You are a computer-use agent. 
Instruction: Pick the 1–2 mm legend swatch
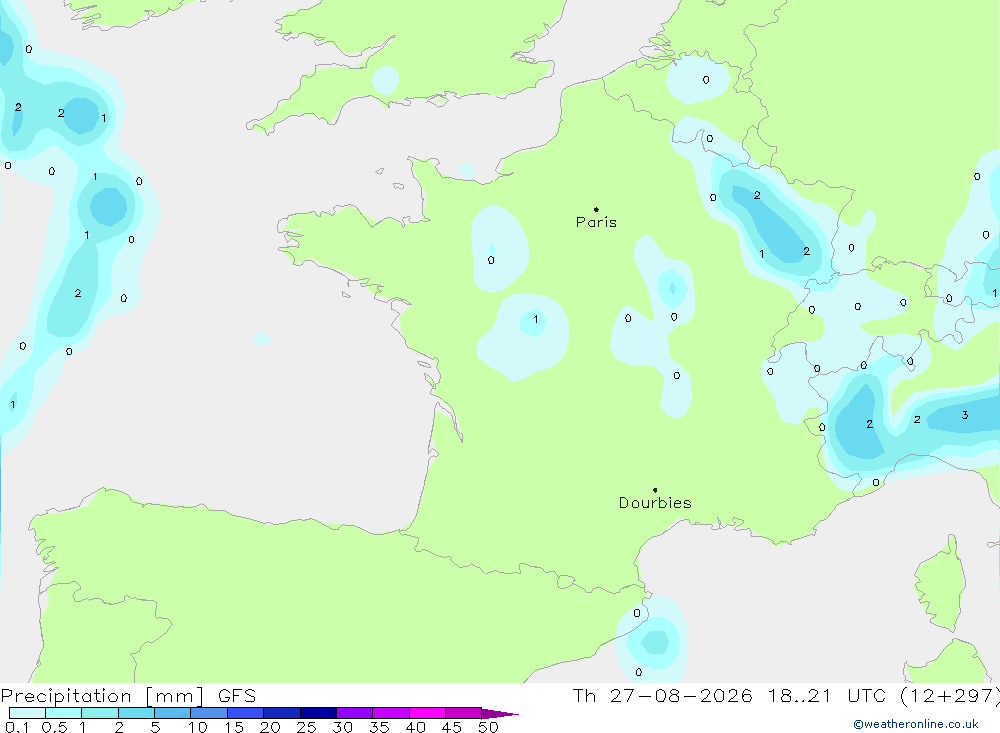point(100,713)
